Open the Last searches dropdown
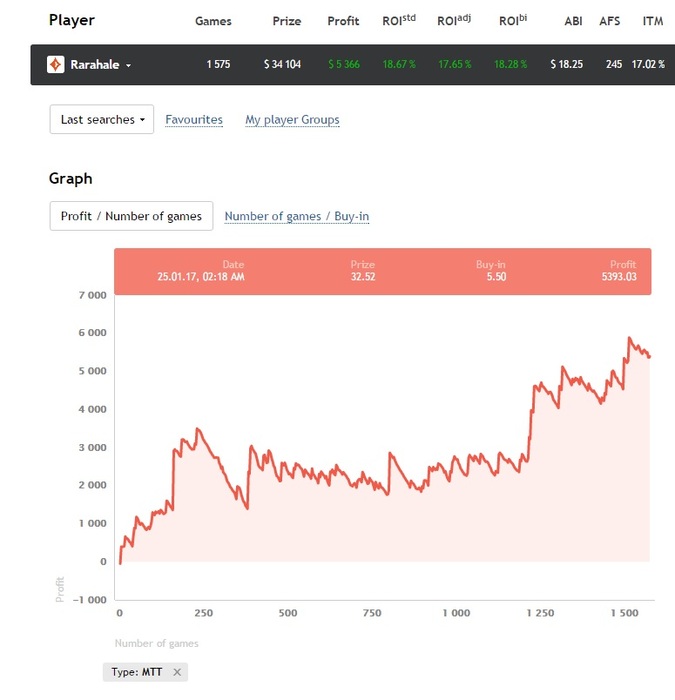This screenshot has width=675, height=700. coord(101,119)
